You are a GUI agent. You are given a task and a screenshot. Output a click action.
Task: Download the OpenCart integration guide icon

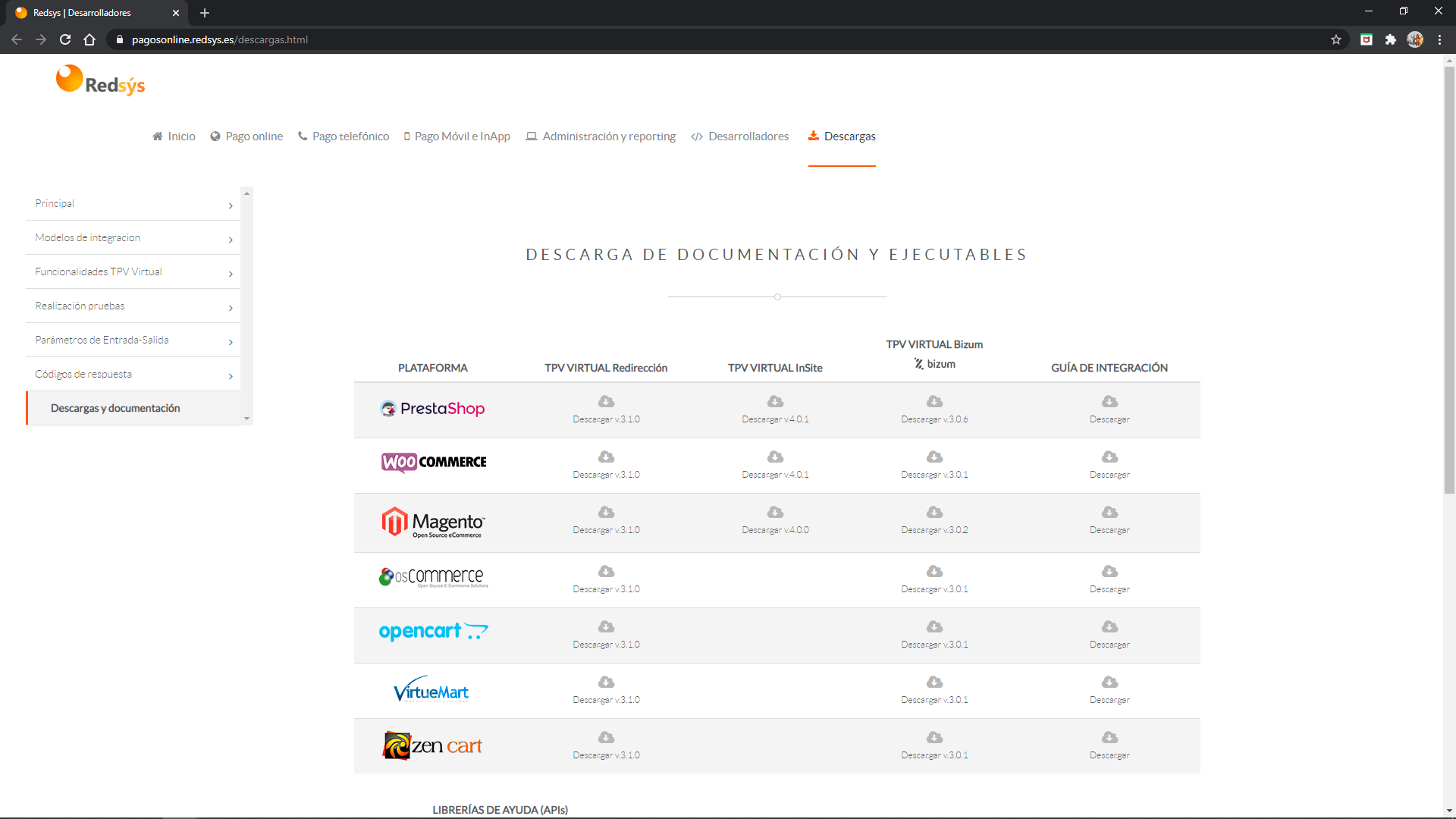pos(1109,626)
